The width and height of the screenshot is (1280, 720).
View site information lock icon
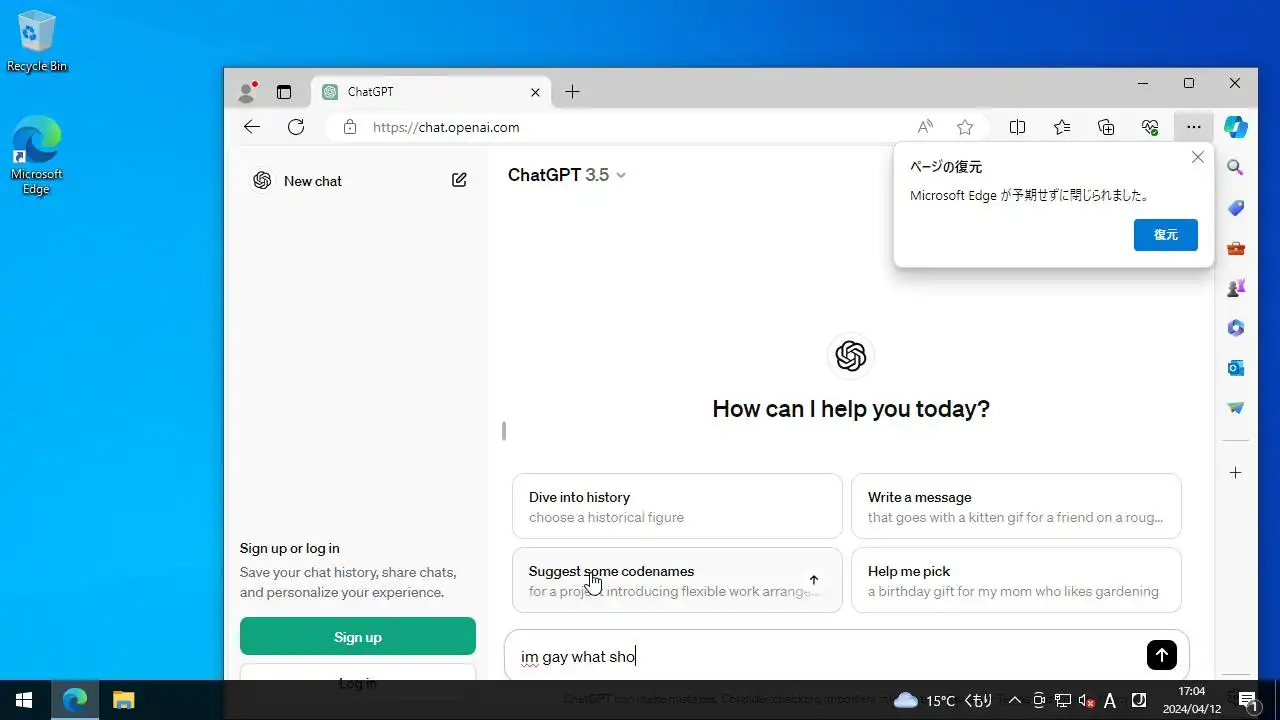click(350, 127)
